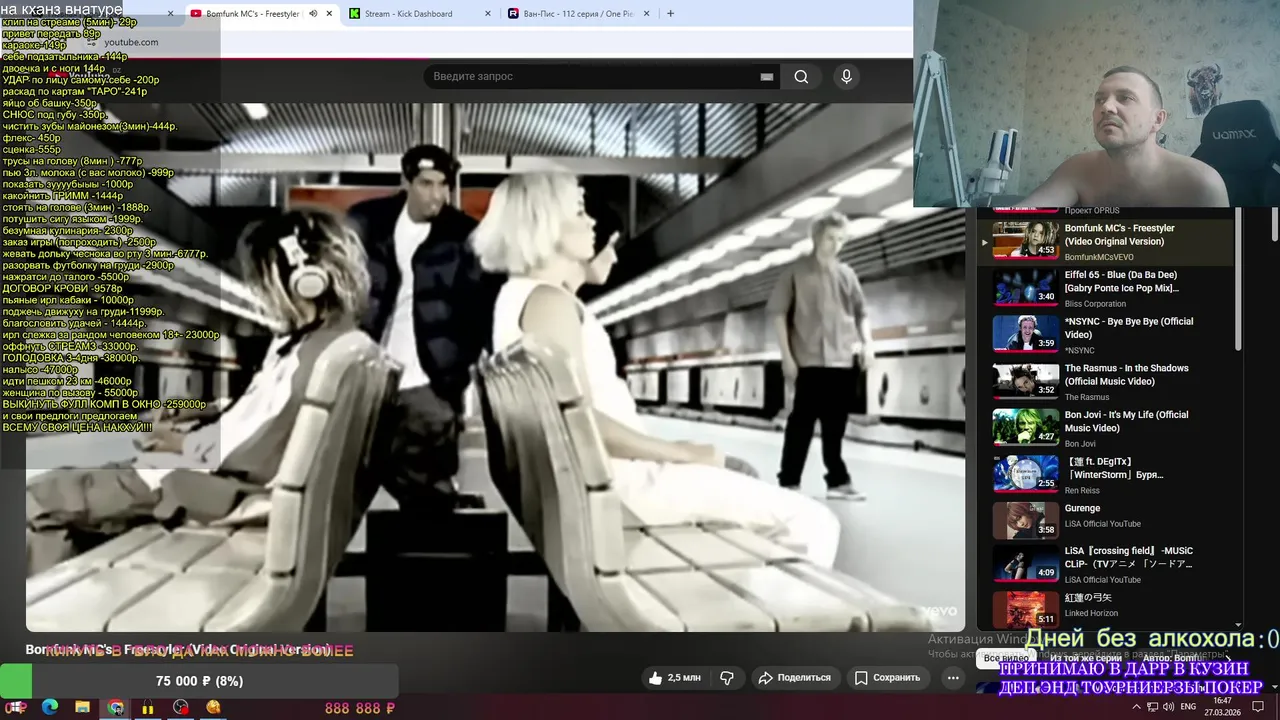1280x720 pixels.
Task: Click the 'Bliss Corporation' channel name
Action: 1095,304
